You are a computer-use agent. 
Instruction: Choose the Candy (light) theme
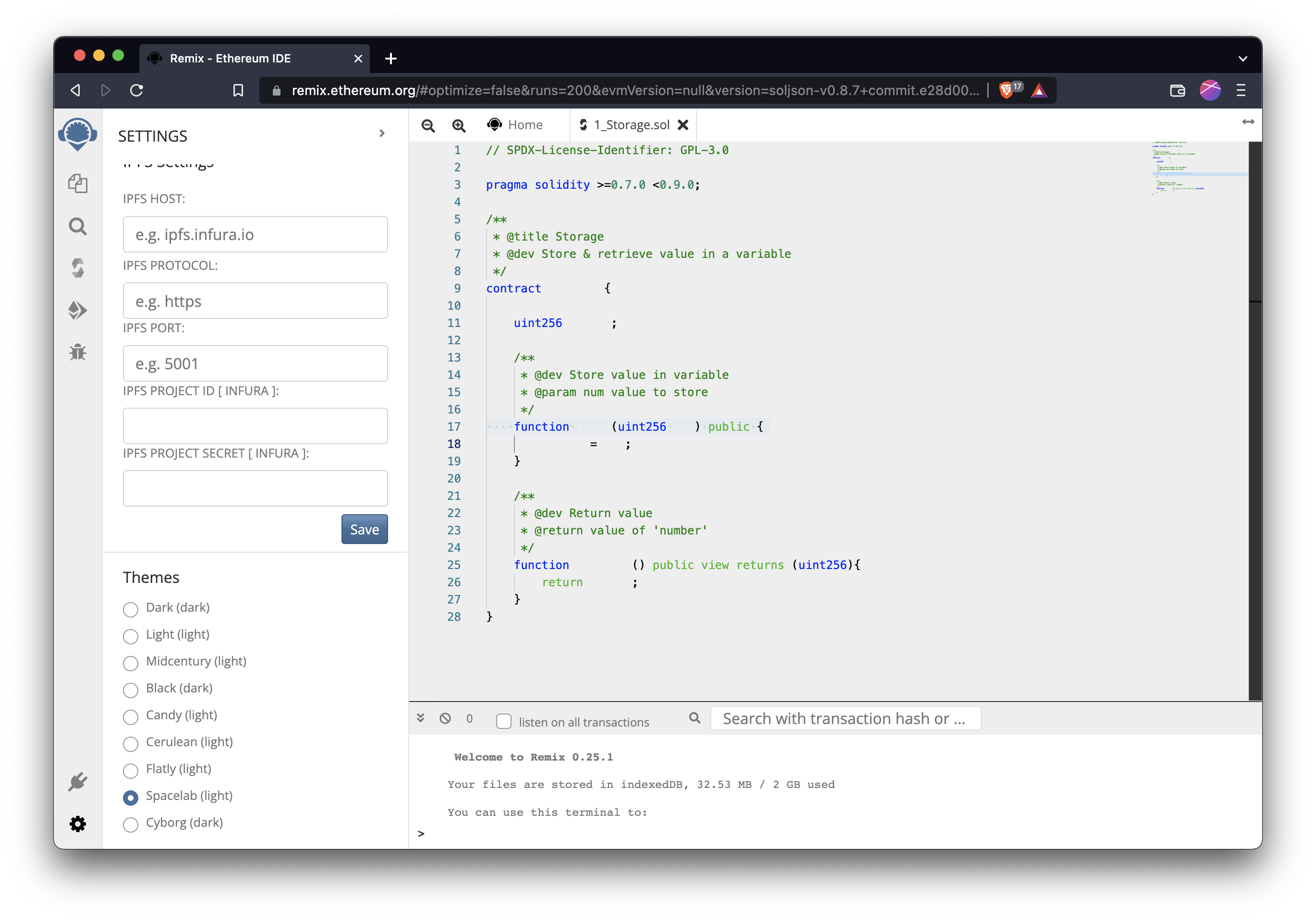[131, 716]
